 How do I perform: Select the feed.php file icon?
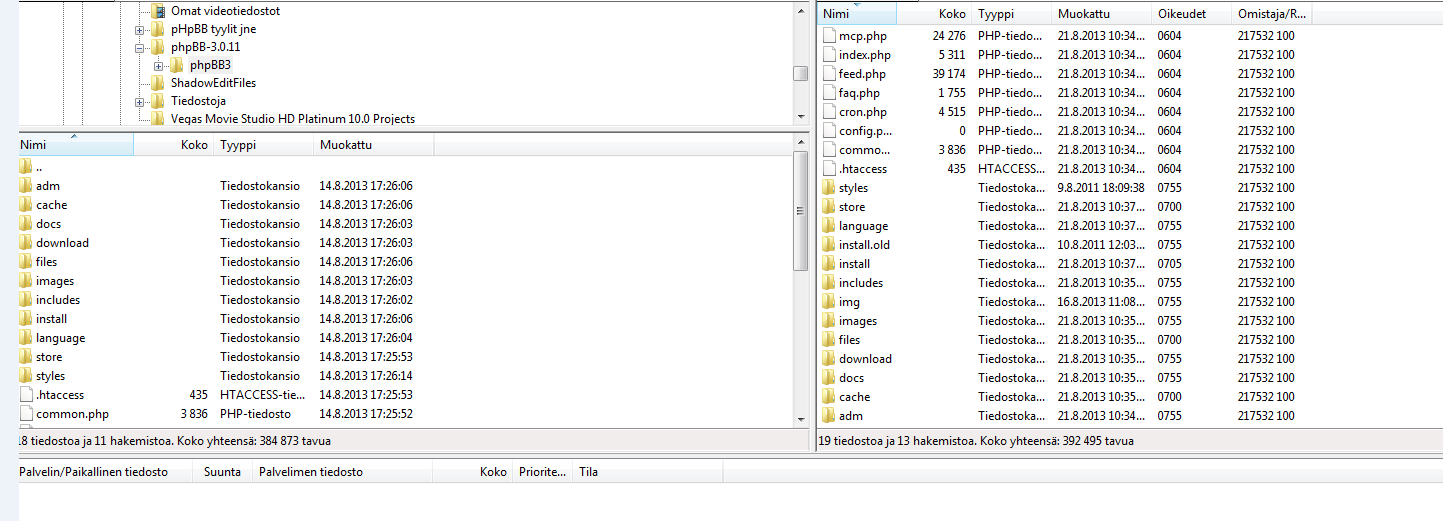(828, 74)
